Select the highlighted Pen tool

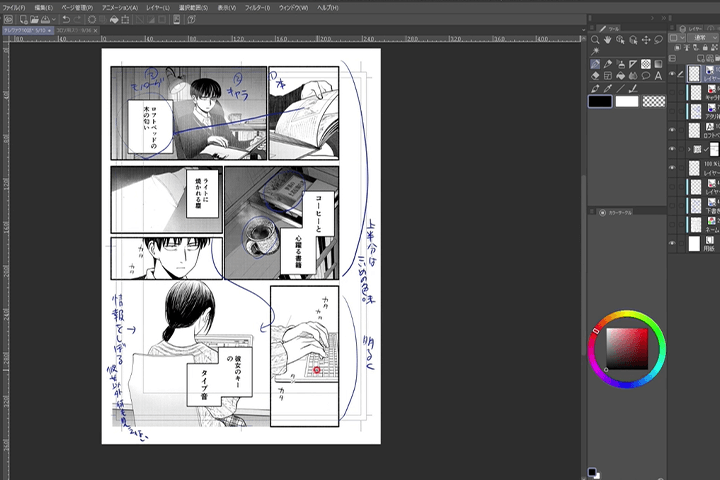[x=595, y=64]
